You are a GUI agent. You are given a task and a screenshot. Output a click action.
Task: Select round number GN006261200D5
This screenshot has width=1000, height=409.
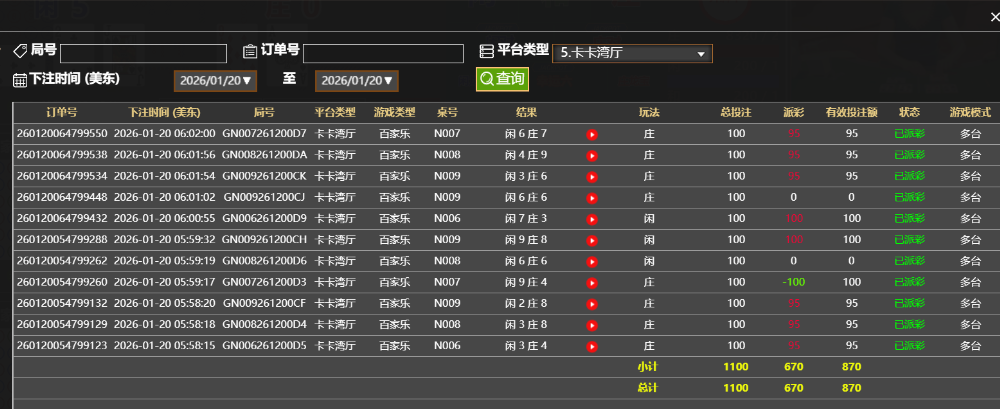264,345
